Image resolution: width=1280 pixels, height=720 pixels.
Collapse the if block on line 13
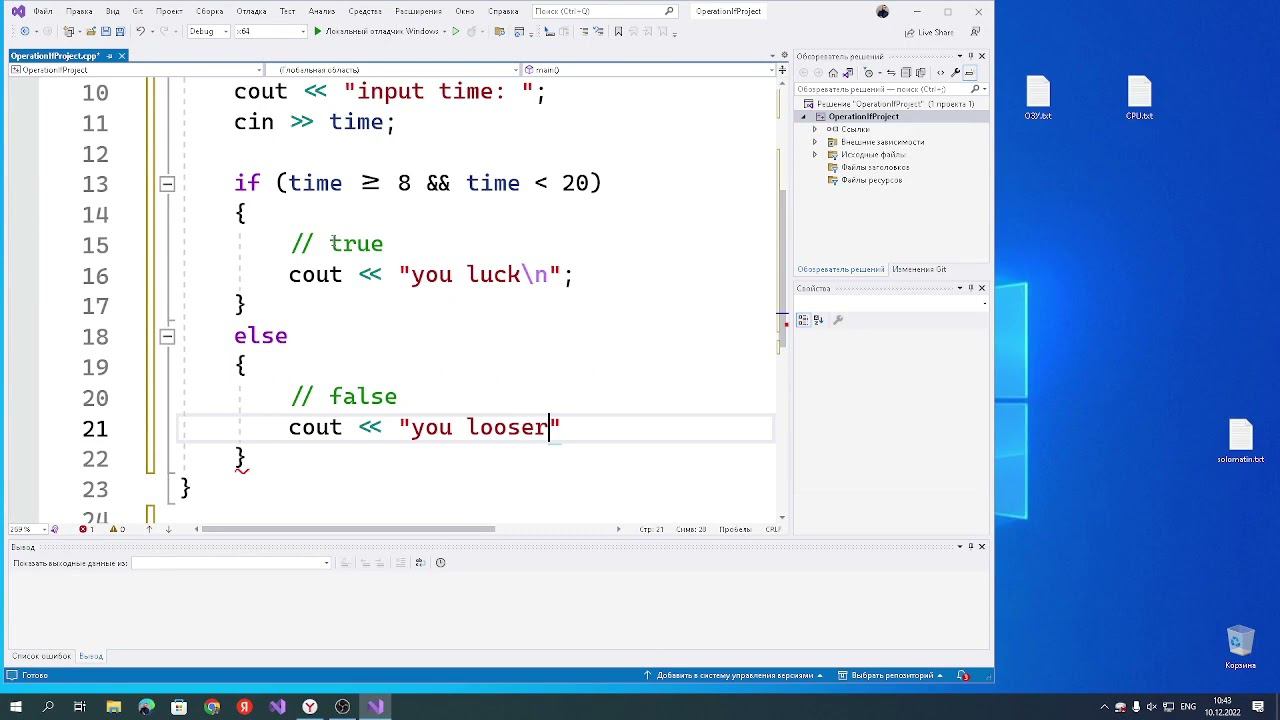(167, 184)
